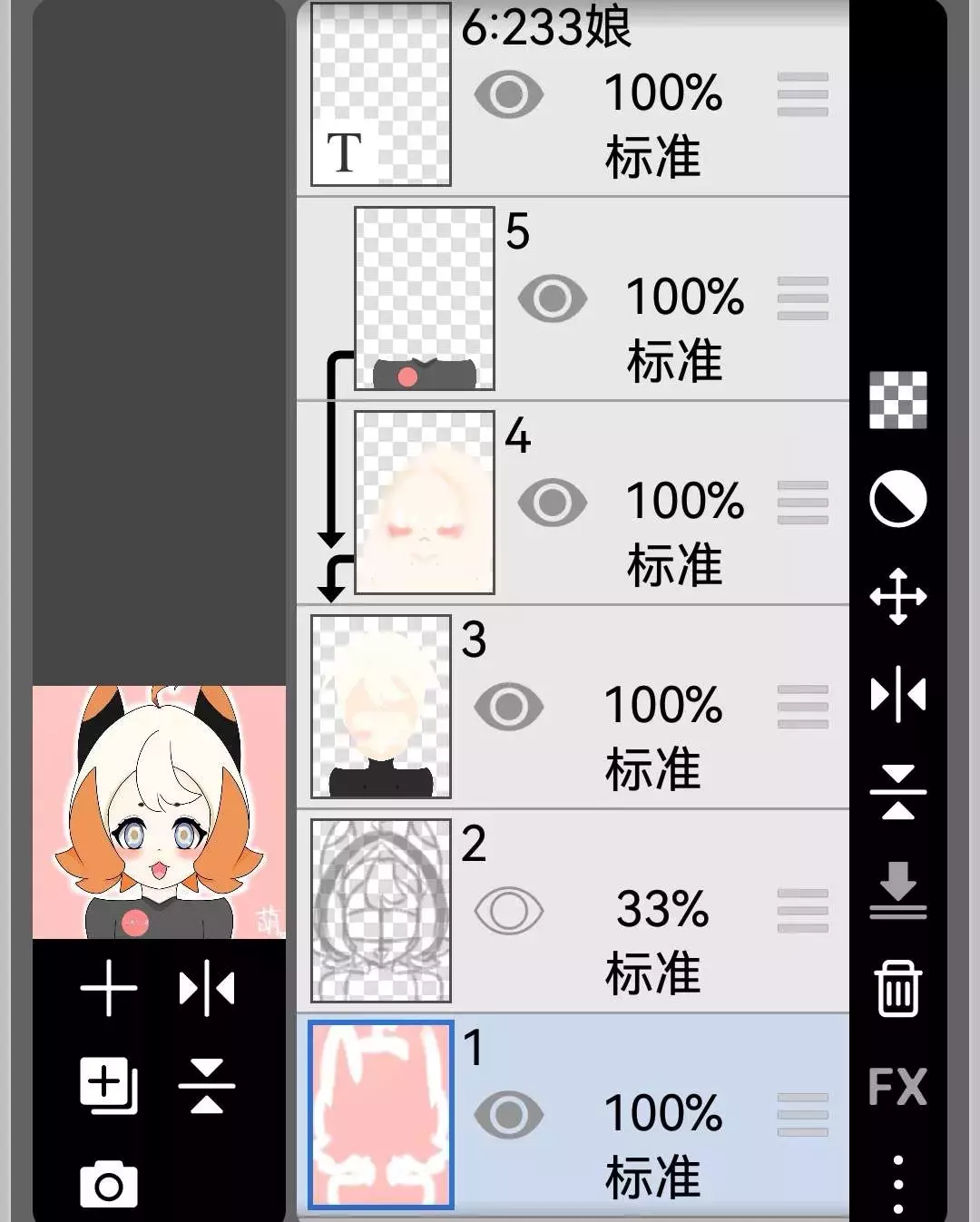Hide the 6:233娘 text layer

click(x=508, y=94)
